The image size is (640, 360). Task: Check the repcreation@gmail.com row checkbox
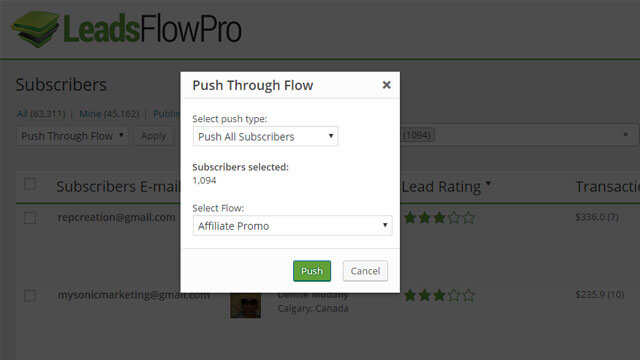(x=30, y=218)
